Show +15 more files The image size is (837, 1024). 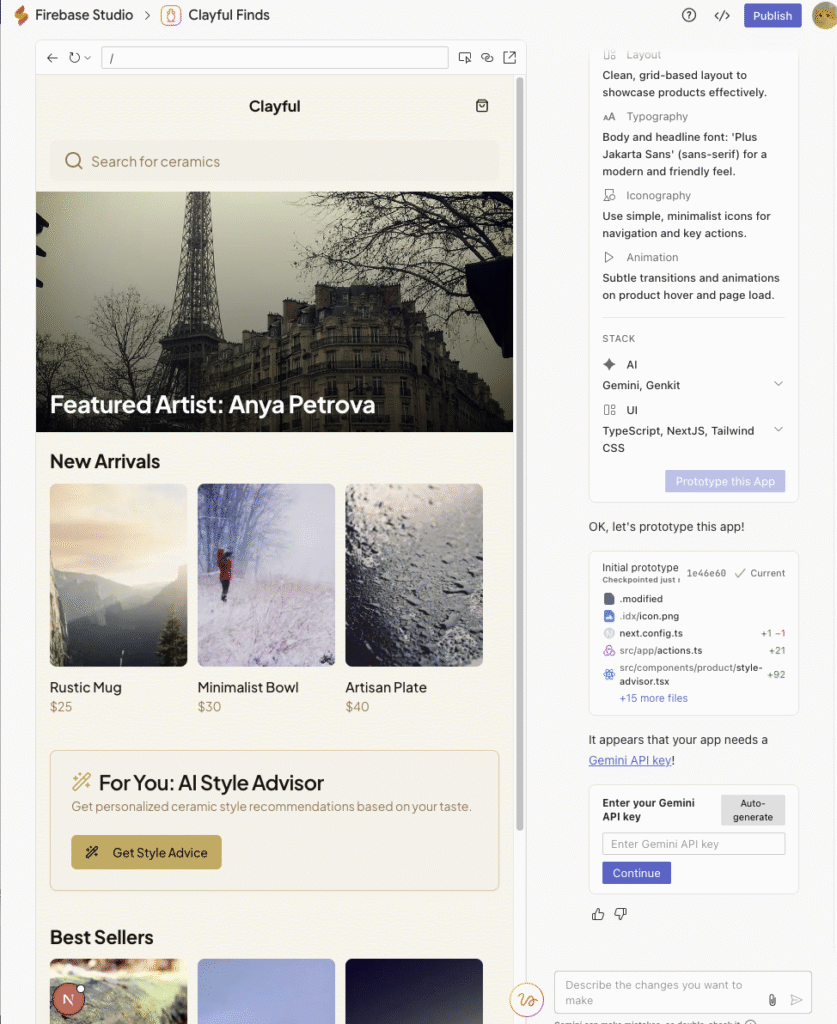pyautogui.click(x=654, y=698)
